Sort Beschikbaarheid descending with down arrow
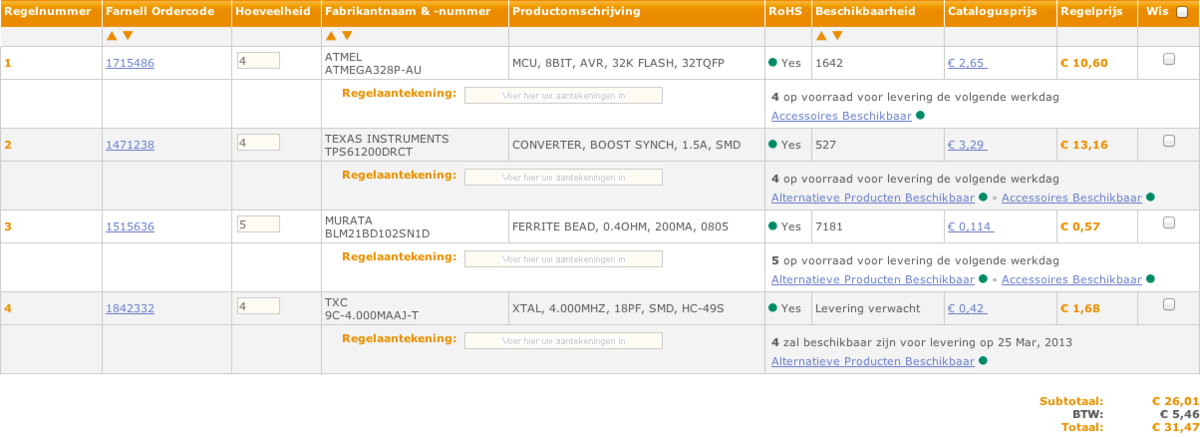 pos(838,36)
